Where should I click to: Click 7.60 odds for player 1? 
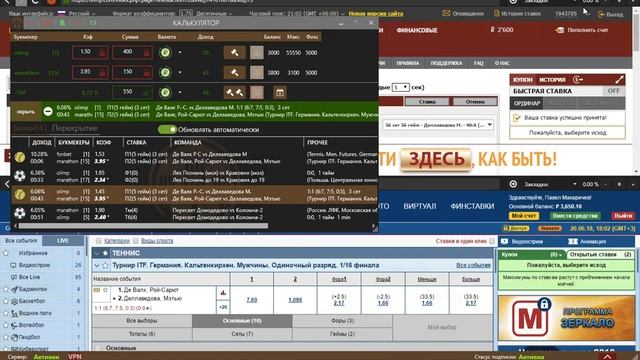pyautogui.click(x=251, y=300)
